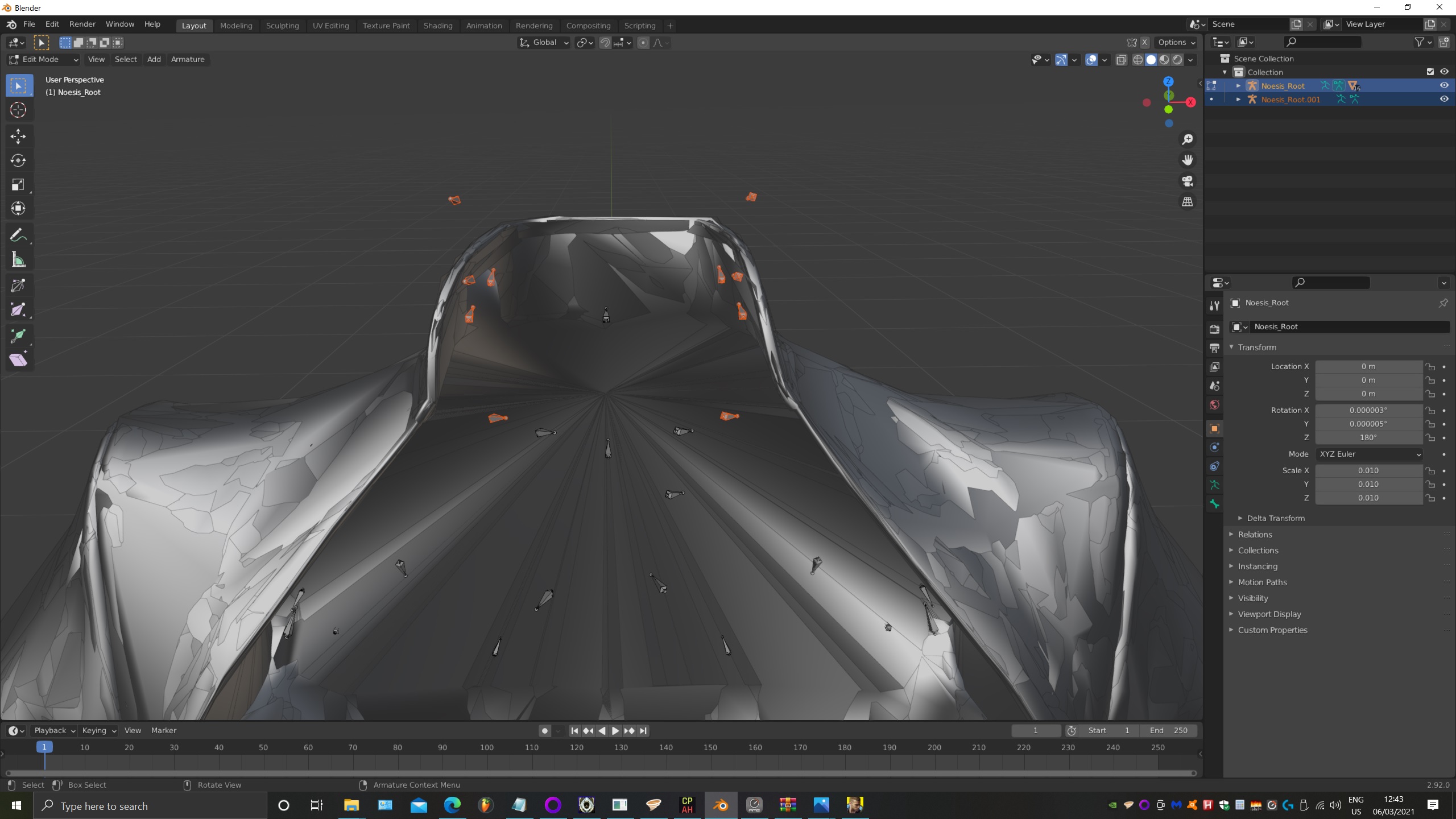Expand the Relations panel
The image size is (1456, 819).
point(1255,535)
